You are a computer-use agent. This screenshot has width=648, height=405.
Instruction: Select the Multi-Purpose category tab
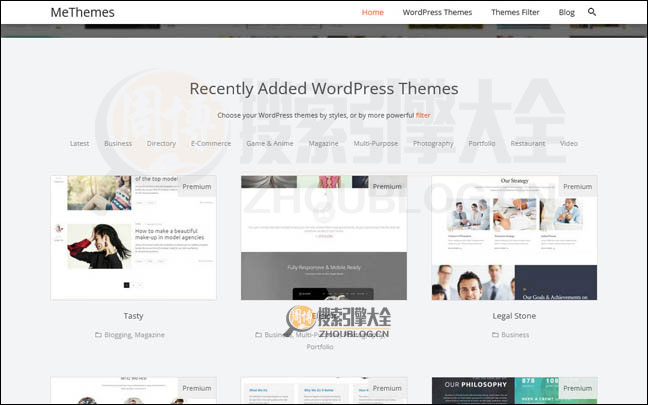(376, 143)
